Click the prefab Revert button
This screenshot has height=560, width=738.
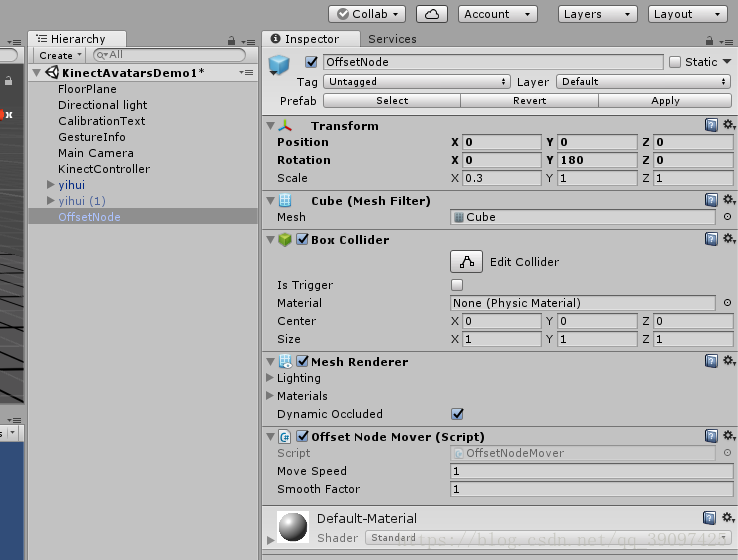point(529,101)
